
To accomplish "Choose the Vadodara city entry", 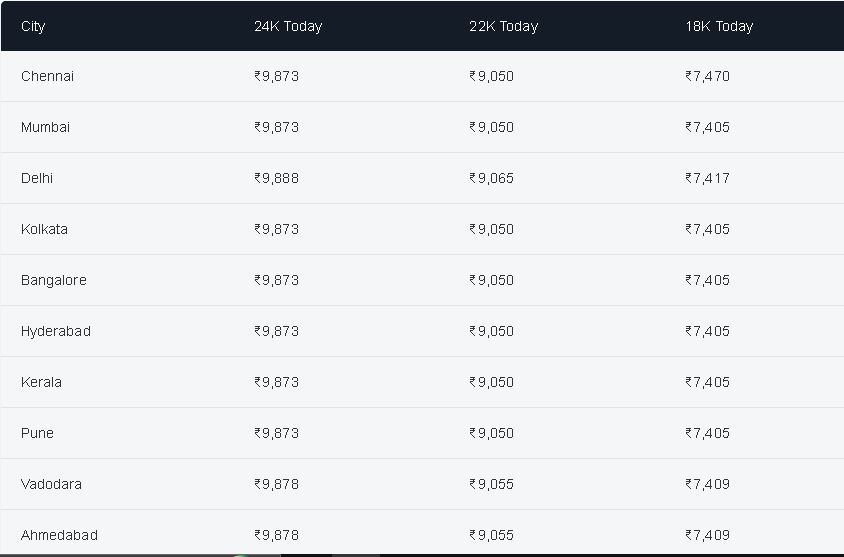I will (x=51, y=484).
